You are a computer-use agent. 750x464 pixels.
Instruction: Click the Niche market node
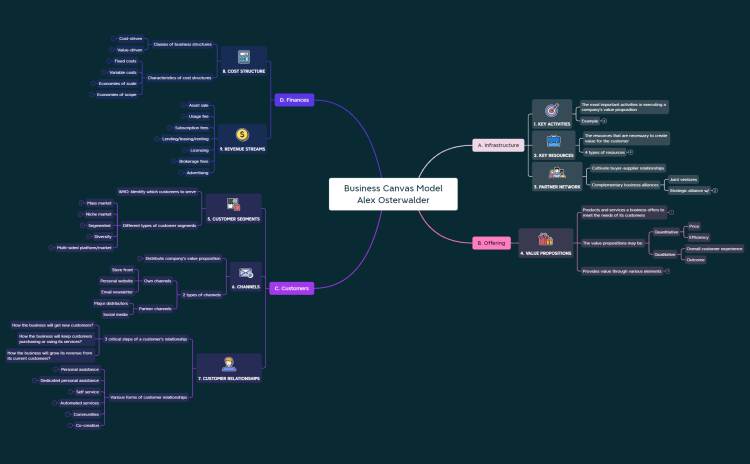click(x=99, y=214)
